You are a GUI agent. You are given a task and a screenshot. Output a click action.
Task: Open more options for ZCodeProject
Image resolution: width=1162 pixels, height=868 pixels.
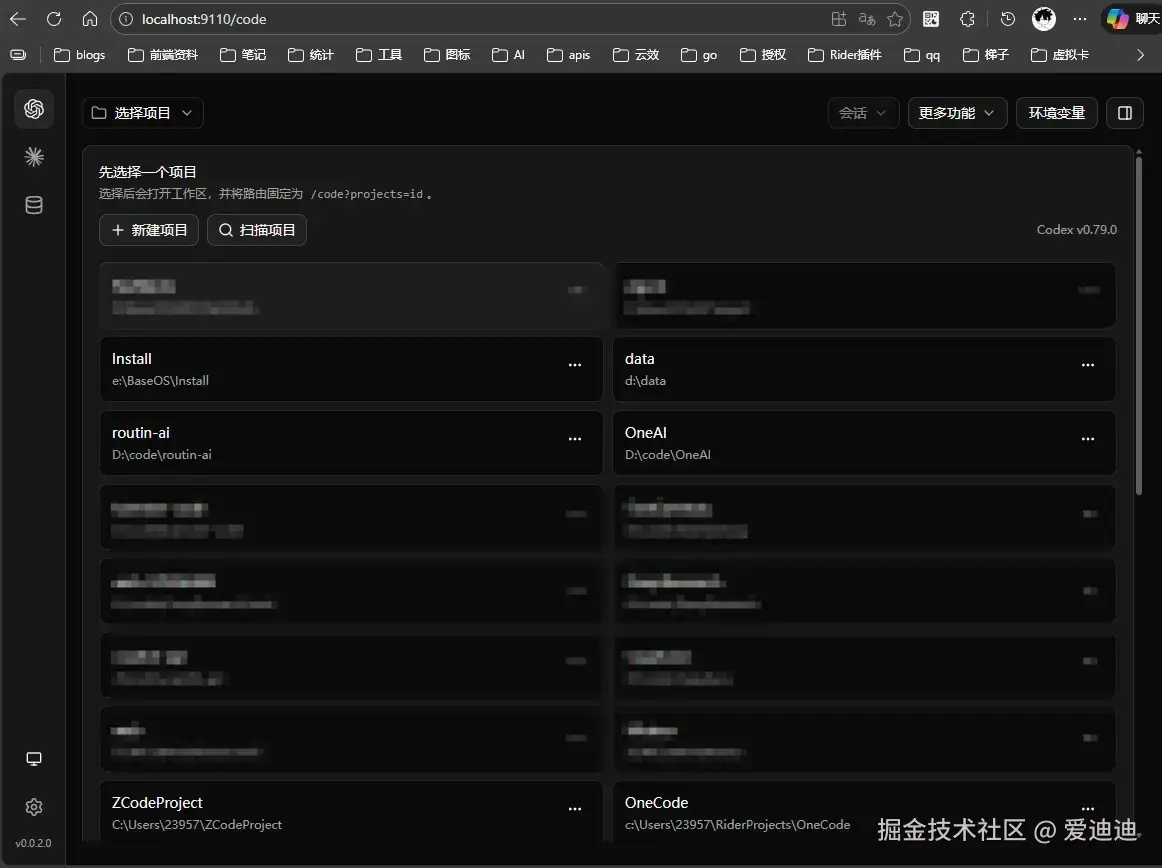click(x=575, y=809)
